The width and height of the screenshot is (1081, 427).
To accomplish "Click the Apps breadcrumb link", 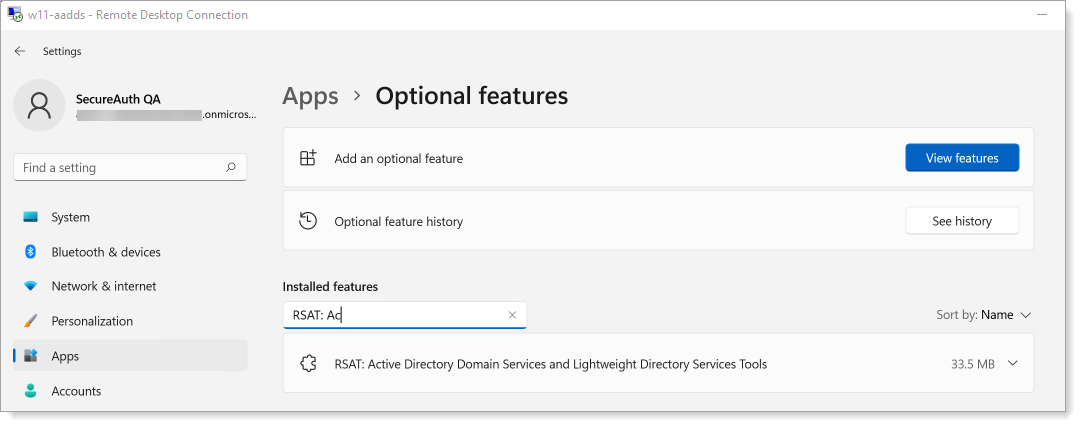I will coord(310,96).
